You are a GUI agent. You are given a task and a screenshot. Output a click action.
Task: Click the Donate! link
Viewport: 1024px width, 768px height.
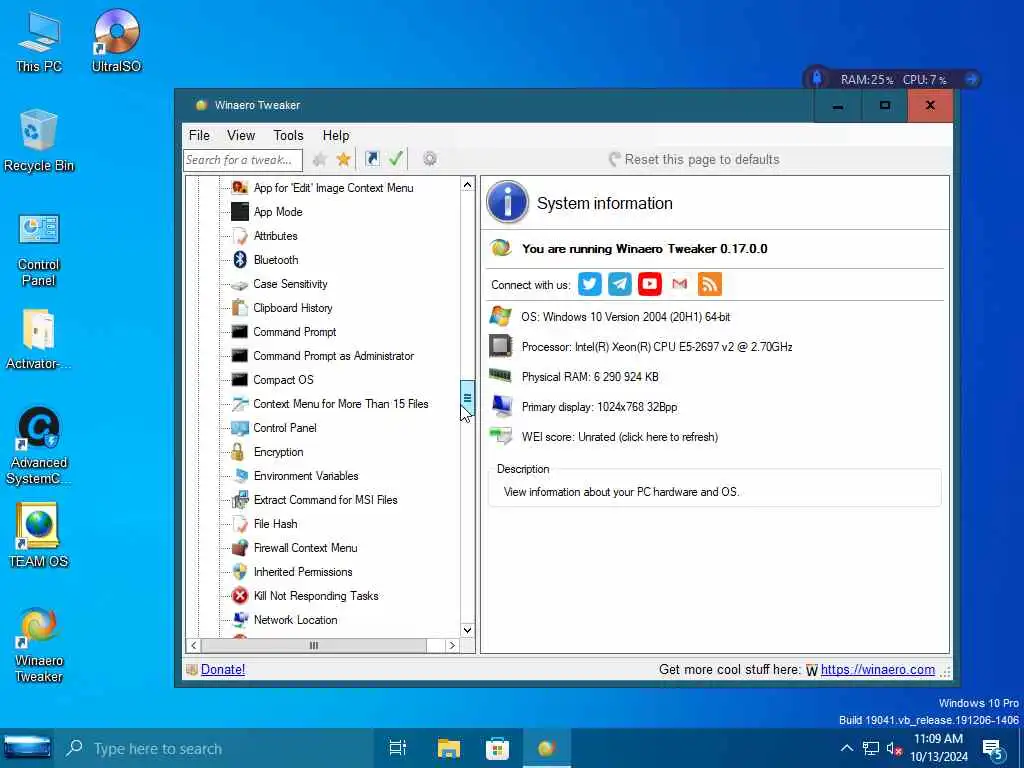(223, 669)
